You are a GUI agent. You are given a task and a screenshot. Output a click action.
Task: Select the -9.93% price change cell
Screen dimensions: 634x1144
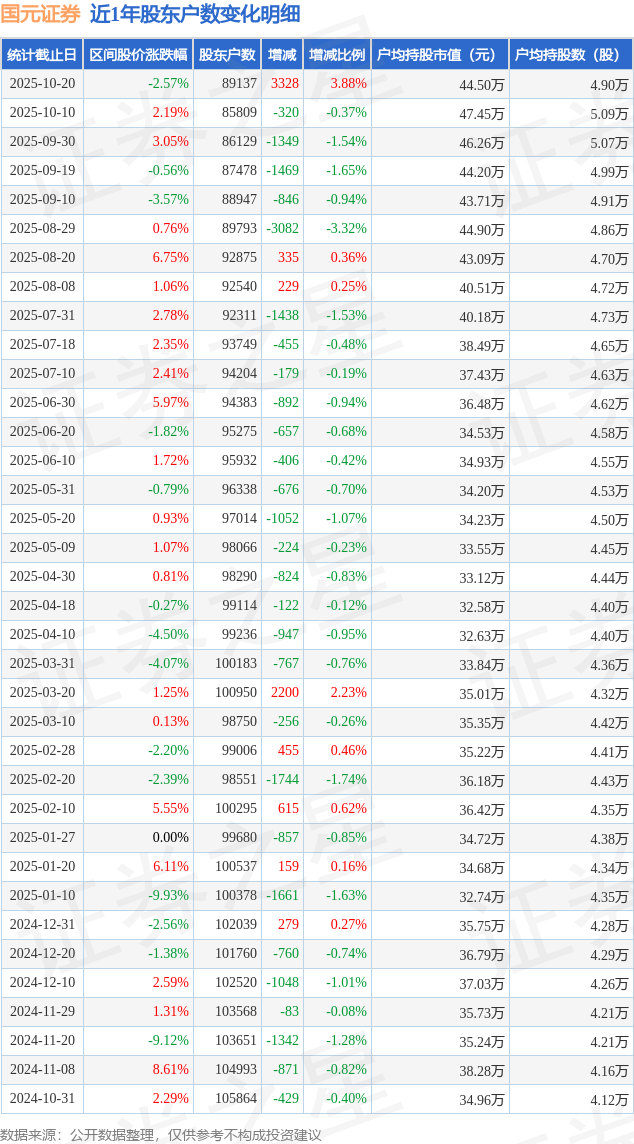pyautogui.click(x=167, y=896)
